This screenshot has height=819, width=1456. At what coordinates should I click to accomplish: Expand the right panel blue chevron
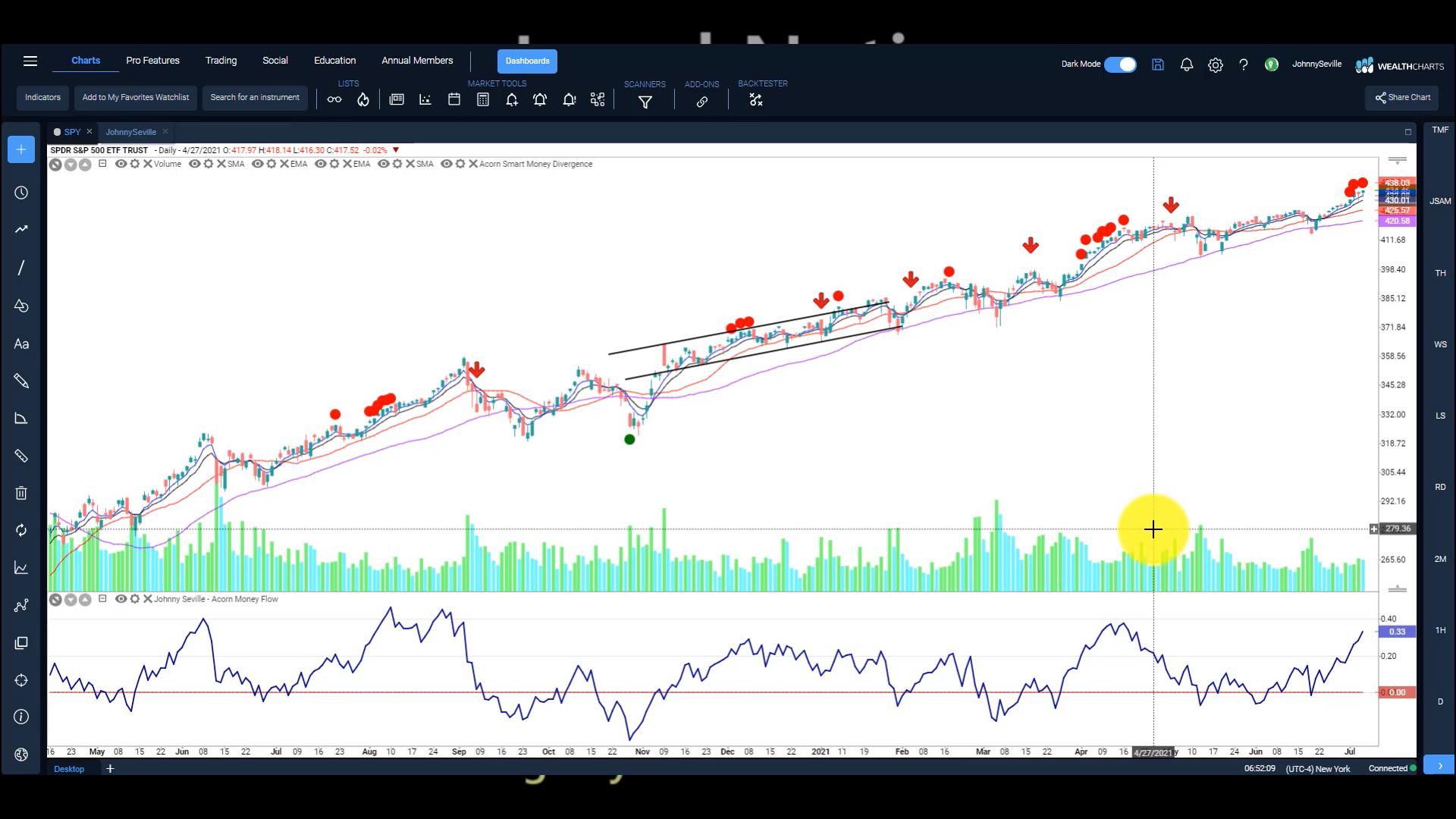(1439, 765)
